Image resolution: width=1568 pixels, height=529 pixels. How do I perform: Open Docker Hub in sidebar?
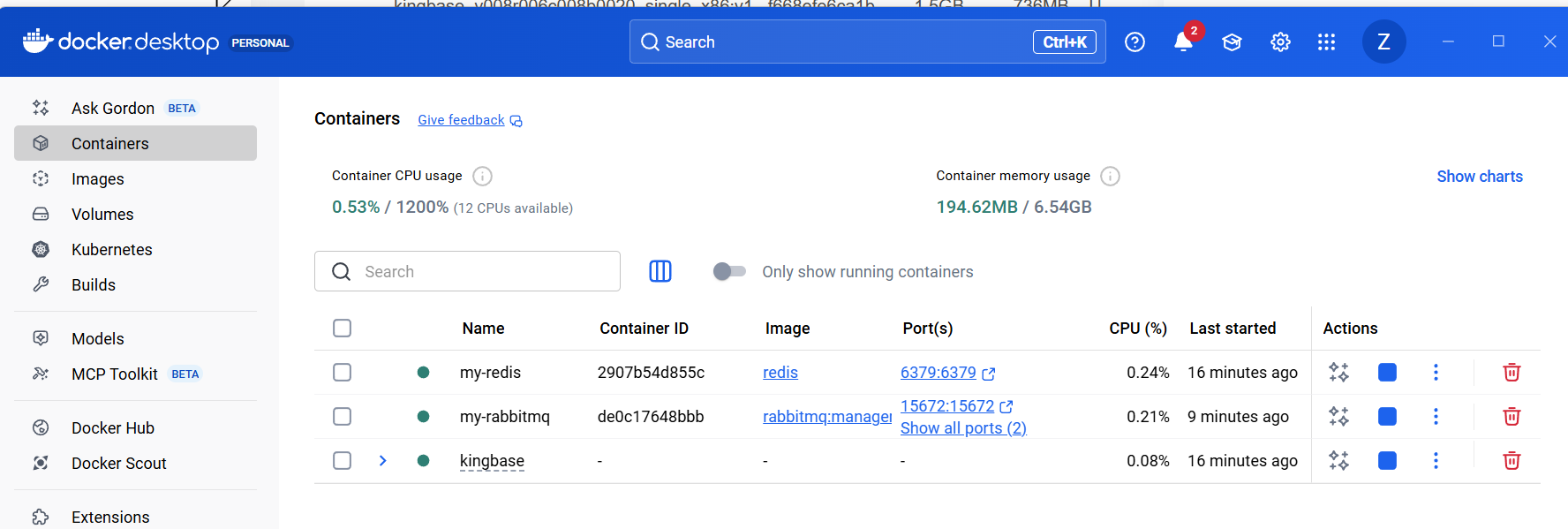coord(135,427)
